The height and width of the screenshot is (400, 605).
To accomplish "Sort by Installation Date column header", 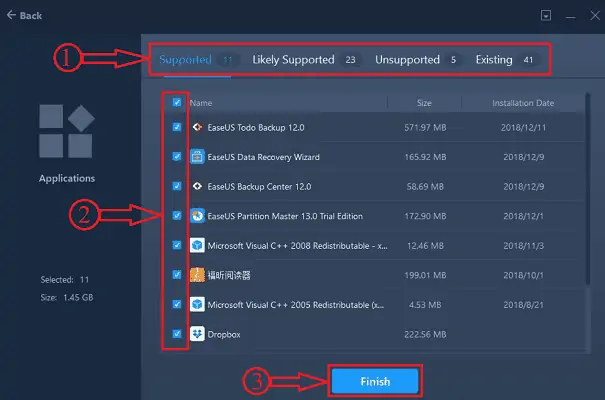I will (523, 103).
